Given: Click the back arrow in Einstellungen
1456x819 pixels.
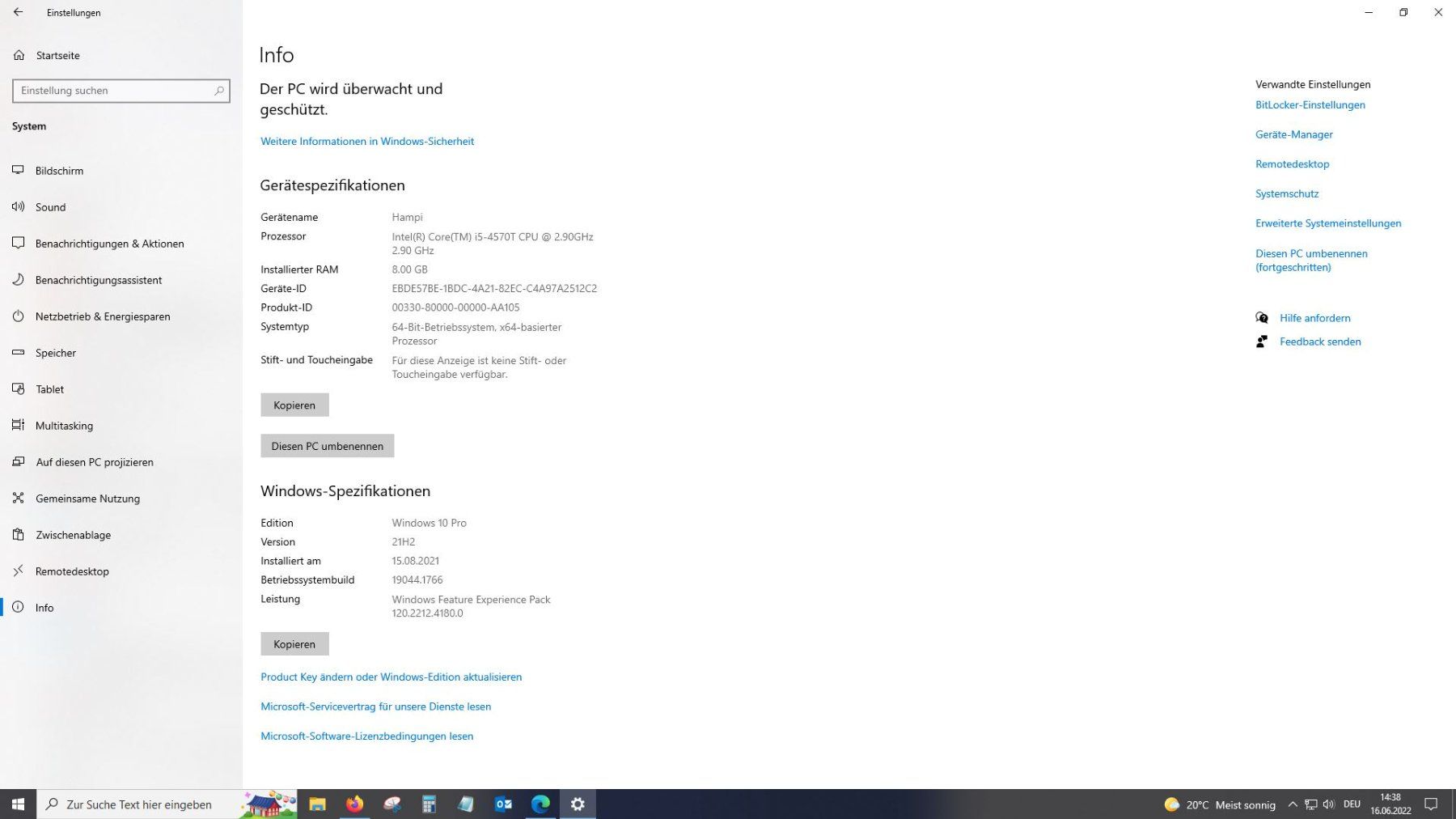Looking at the screenshot, I should [18, 12].
